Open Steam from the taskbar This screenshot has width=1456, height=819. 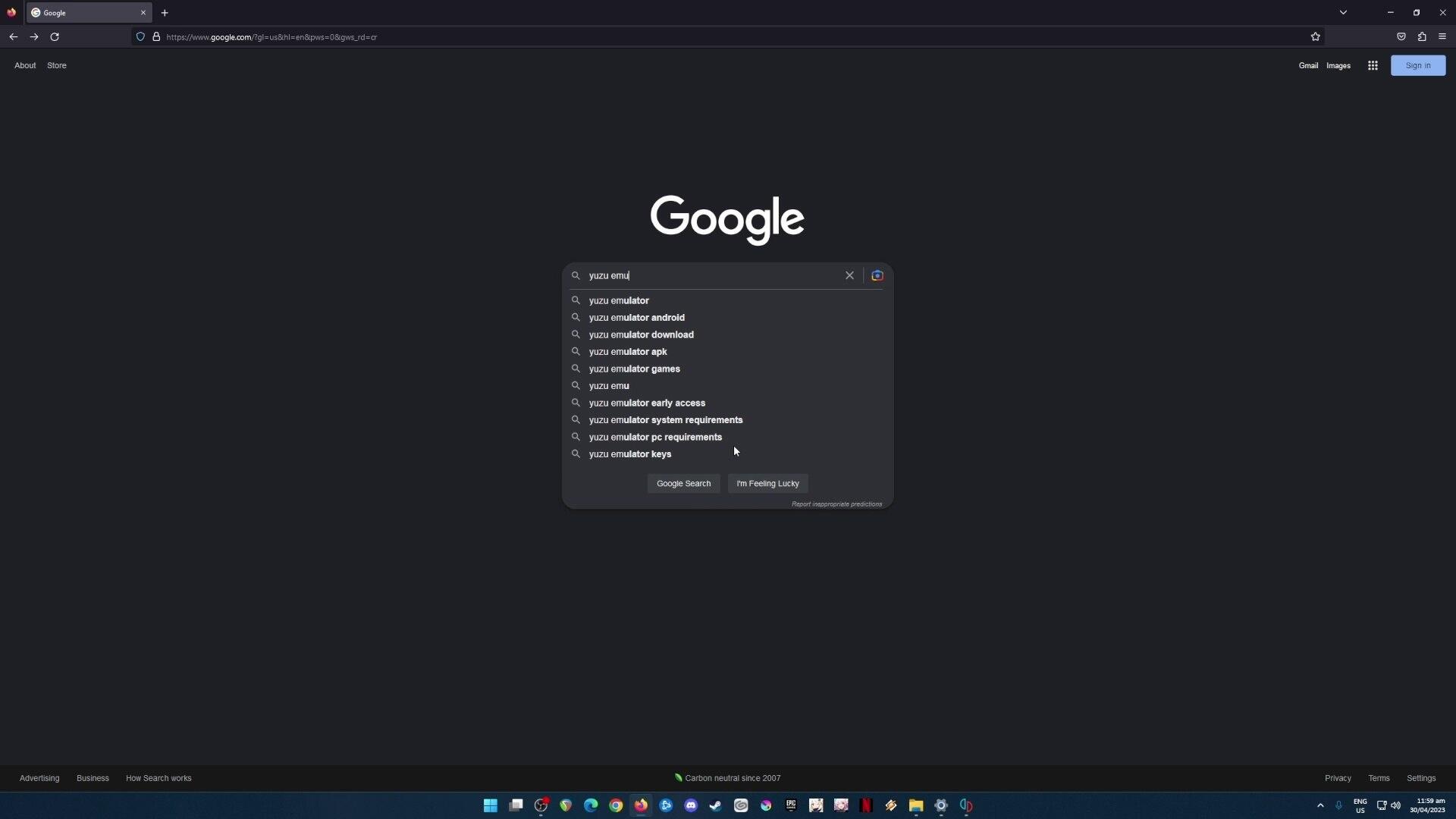click(715, 805)
